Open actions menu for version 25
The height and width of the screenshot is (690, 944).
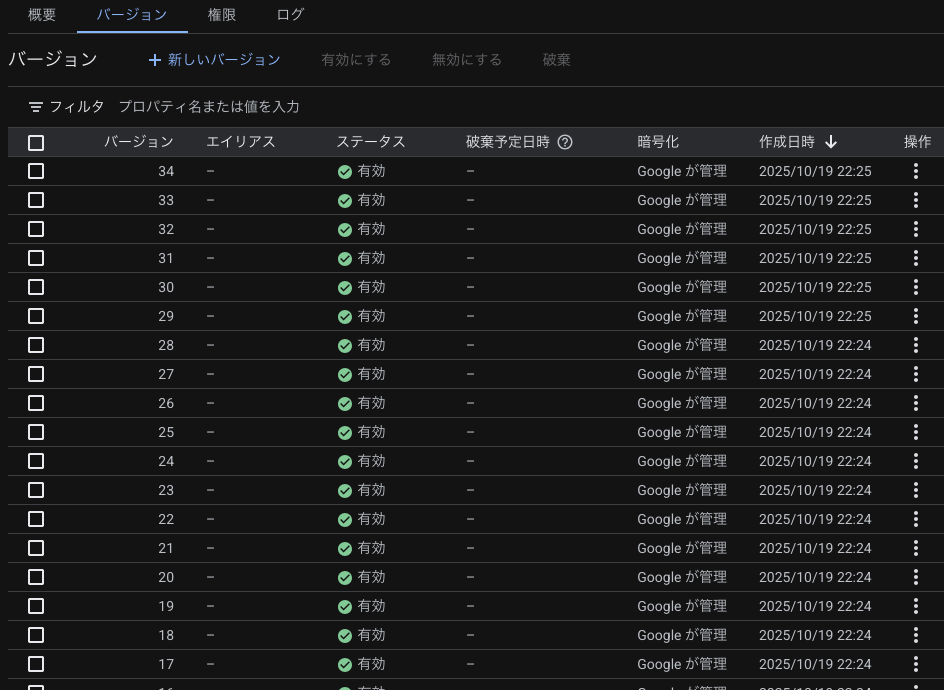click(916, 432)
